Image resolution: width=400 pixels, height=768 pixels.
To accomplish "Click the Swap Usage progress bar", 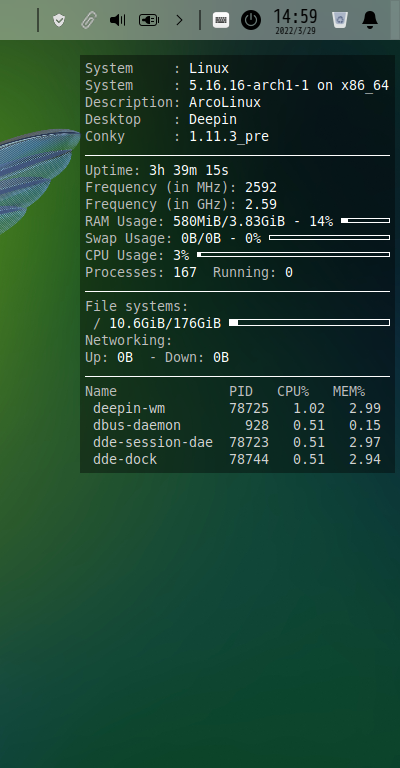I will 329,238.
